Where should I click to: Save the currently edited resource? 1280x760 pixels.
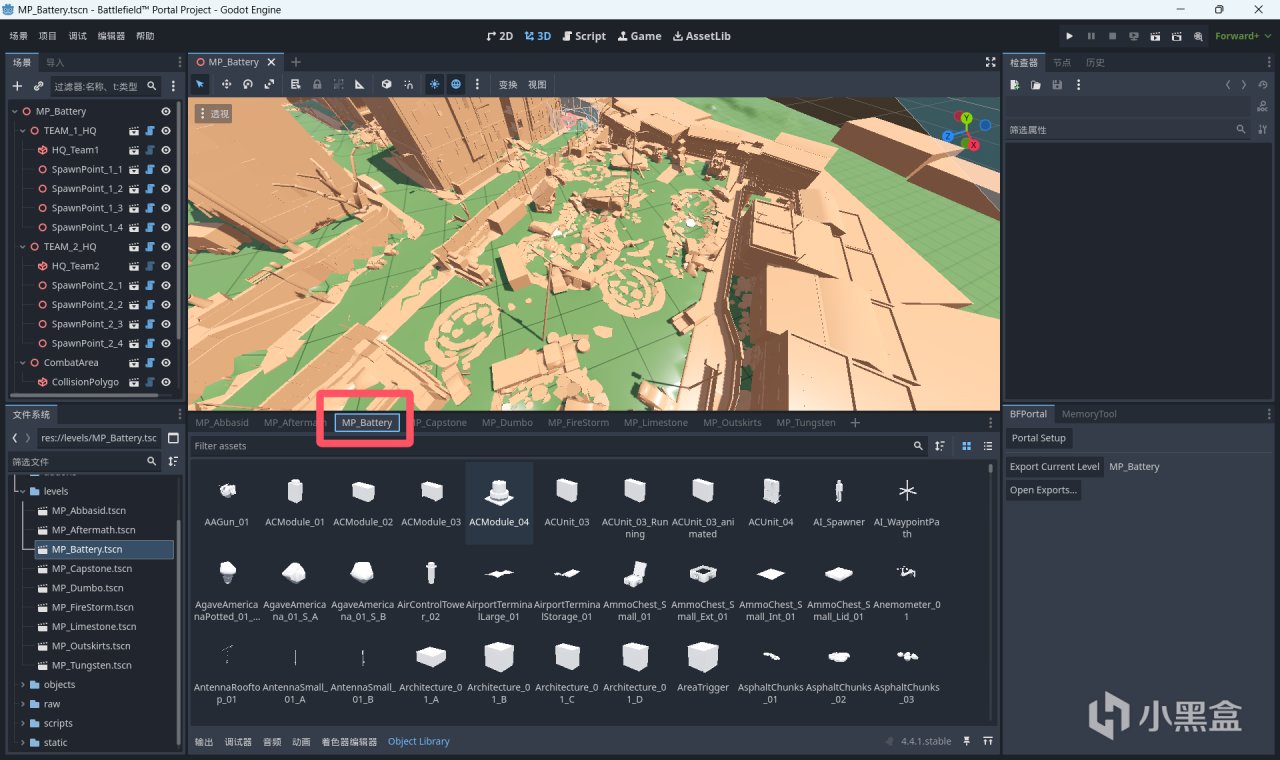[x=1057, y=85]
